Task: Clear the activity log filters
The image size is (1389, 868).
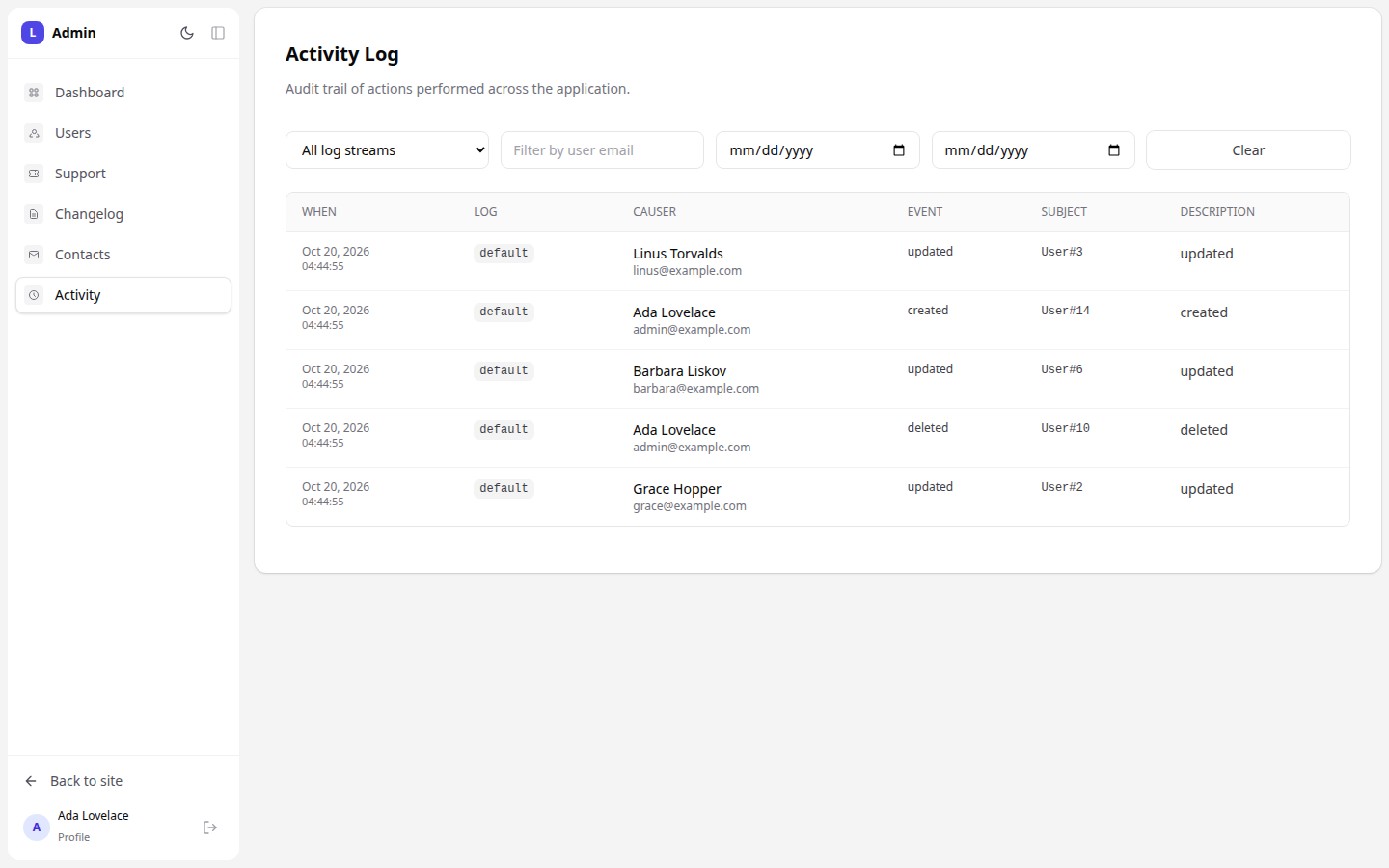Action: (1248, 150)
